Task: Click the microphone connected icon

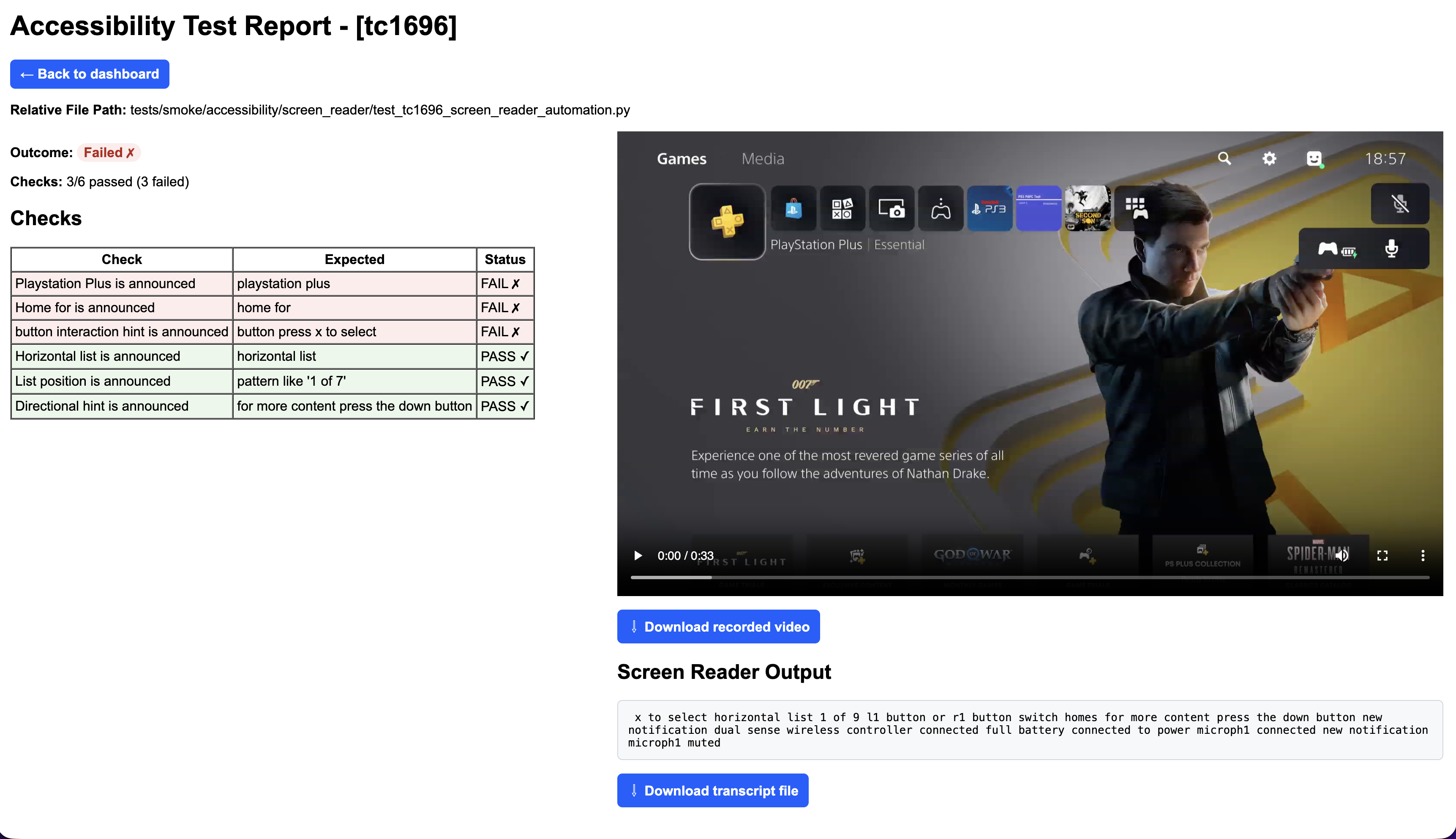Action: point(1391,249)
